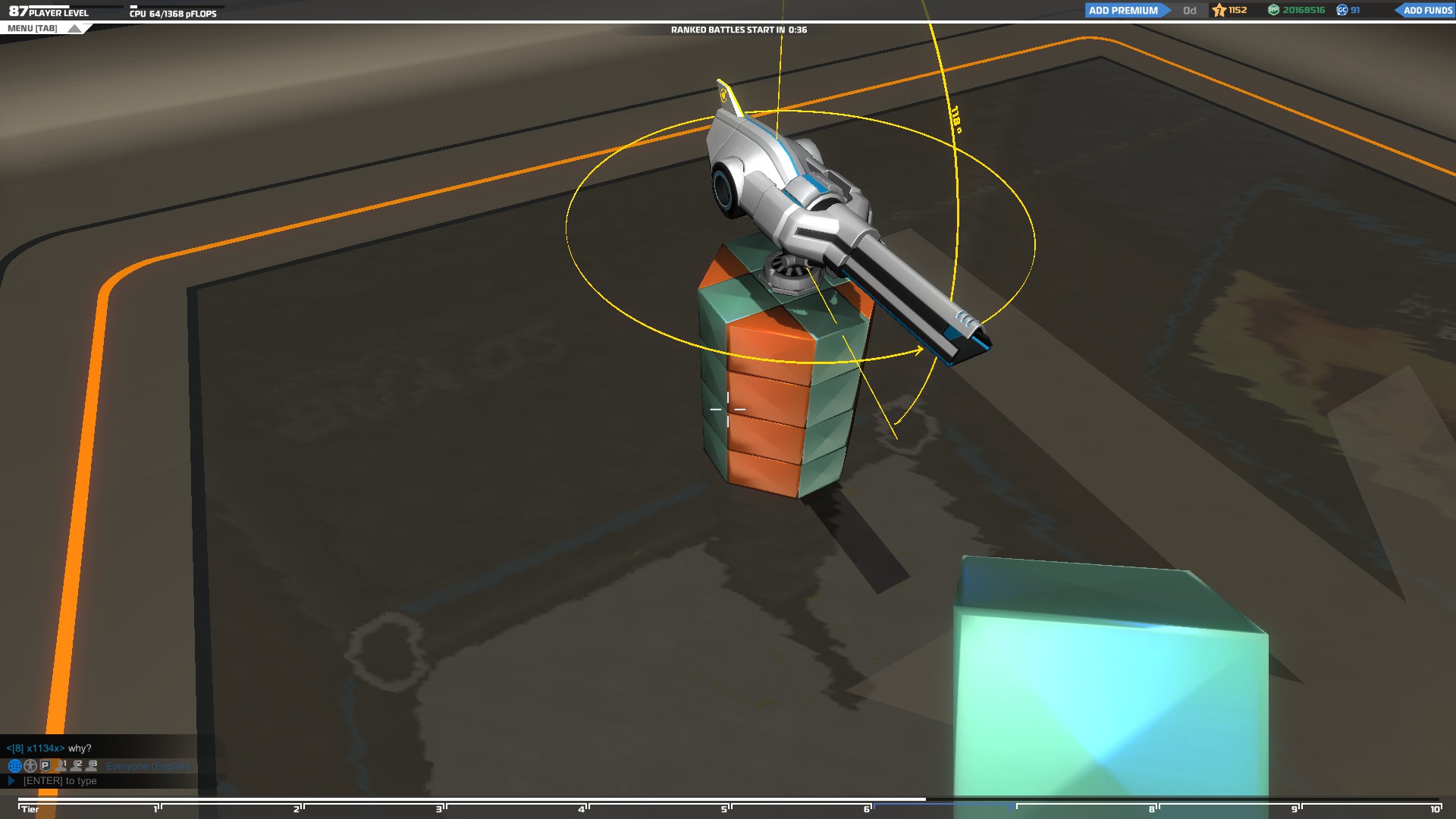
Task: Open the P shield chat channel
Action: [x=45, y=766]
